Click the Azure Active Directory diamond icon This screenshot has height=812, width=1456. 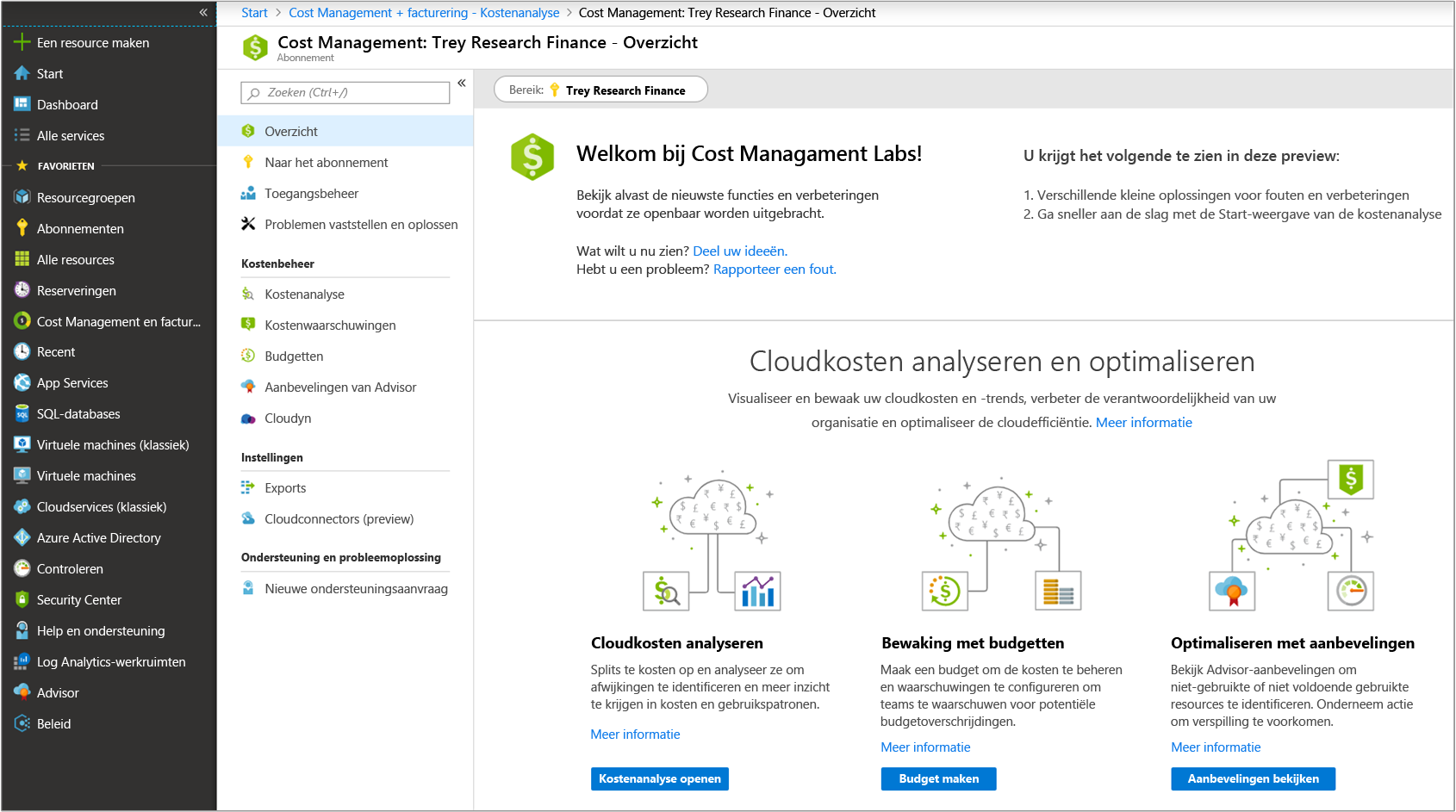(x=22, y=537)
